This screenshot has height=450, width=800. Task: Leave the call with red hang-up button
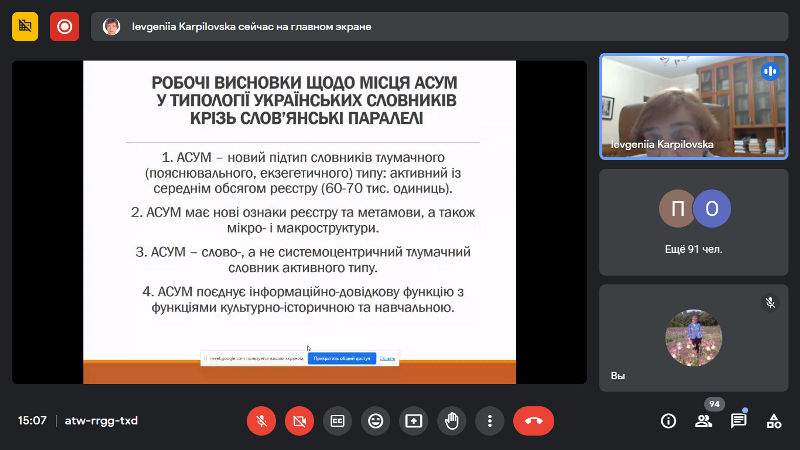(533, 421)
